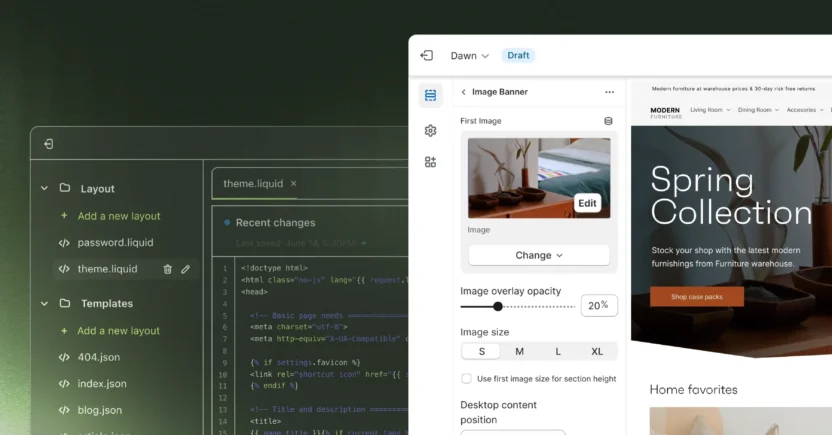The height and width of the screenshot is (435, 832).
Task: Open the Change image dropdown
Action: point(538,255)
